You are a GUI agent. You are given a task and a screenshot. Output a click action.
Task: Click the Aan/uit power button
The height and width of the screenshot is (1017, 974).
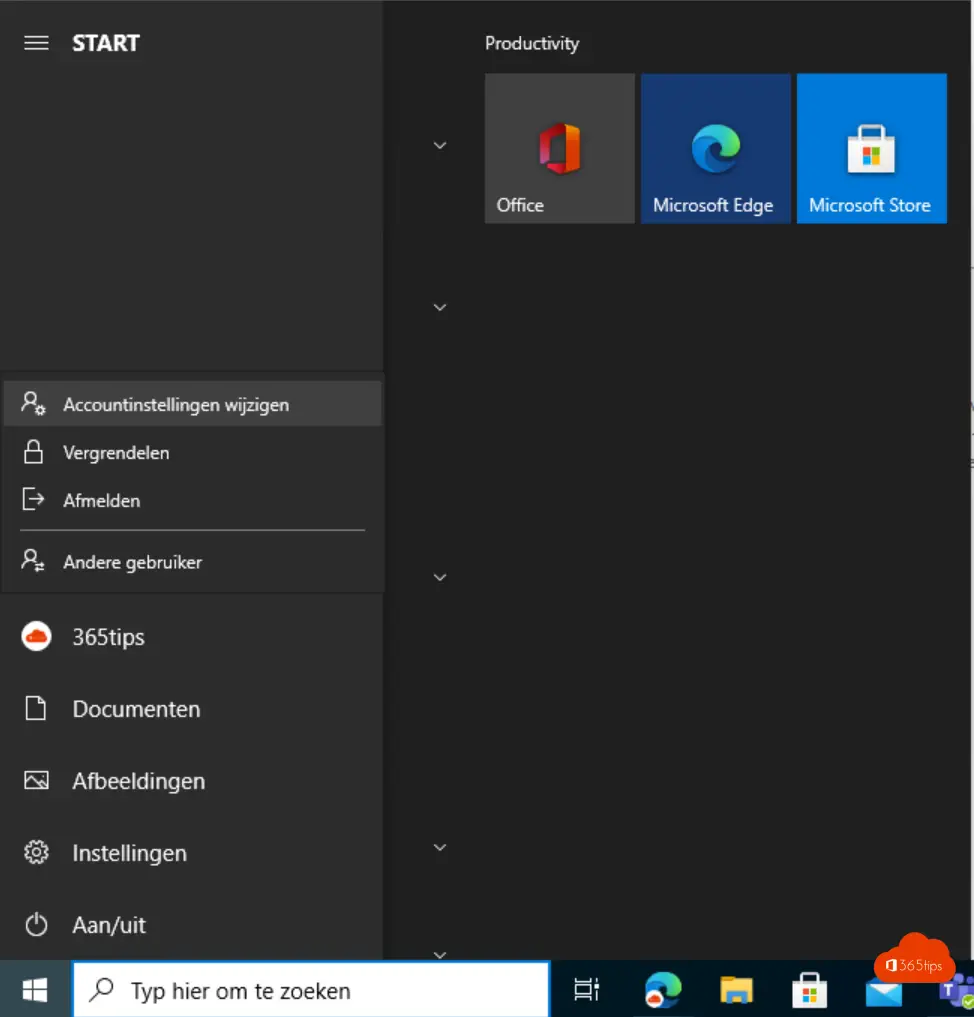pyautogui.click(x=191, y=925)
